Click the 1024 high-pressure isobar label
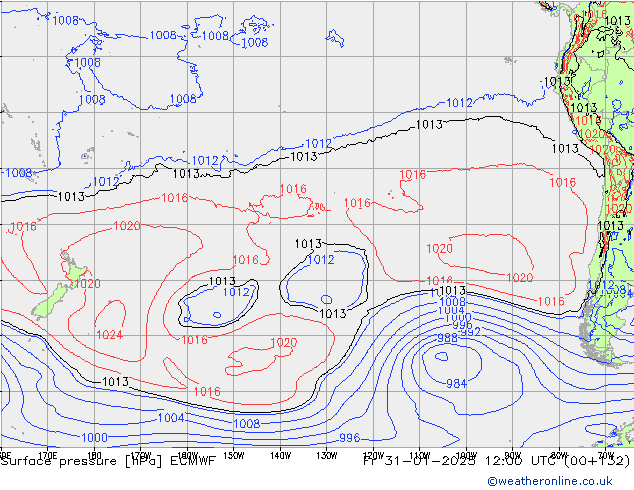Image resolution: width=634 pixels, height=490 pixels. coord(110,335)
